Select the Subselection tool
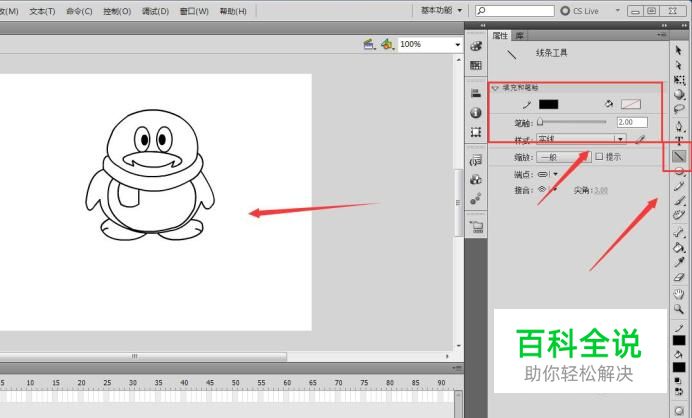Image resolution: width=692 pixels, height=418 pixels. tap(679, 65)
